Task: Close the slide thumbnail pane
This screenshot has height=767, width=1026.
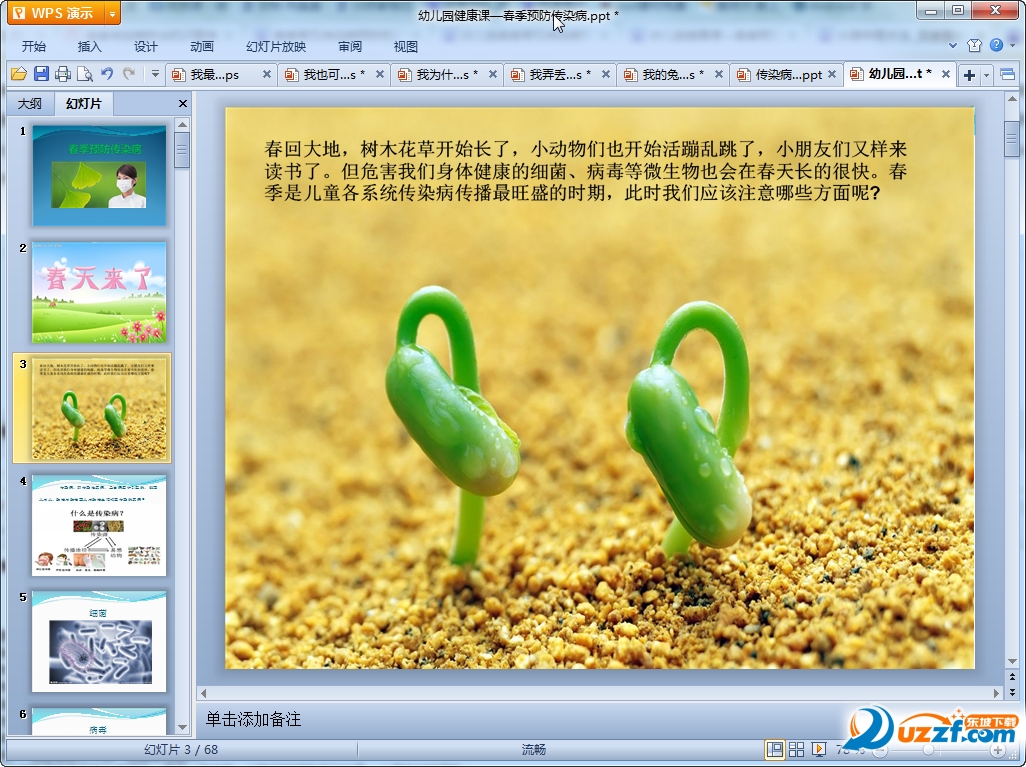Action: point(183,103)
